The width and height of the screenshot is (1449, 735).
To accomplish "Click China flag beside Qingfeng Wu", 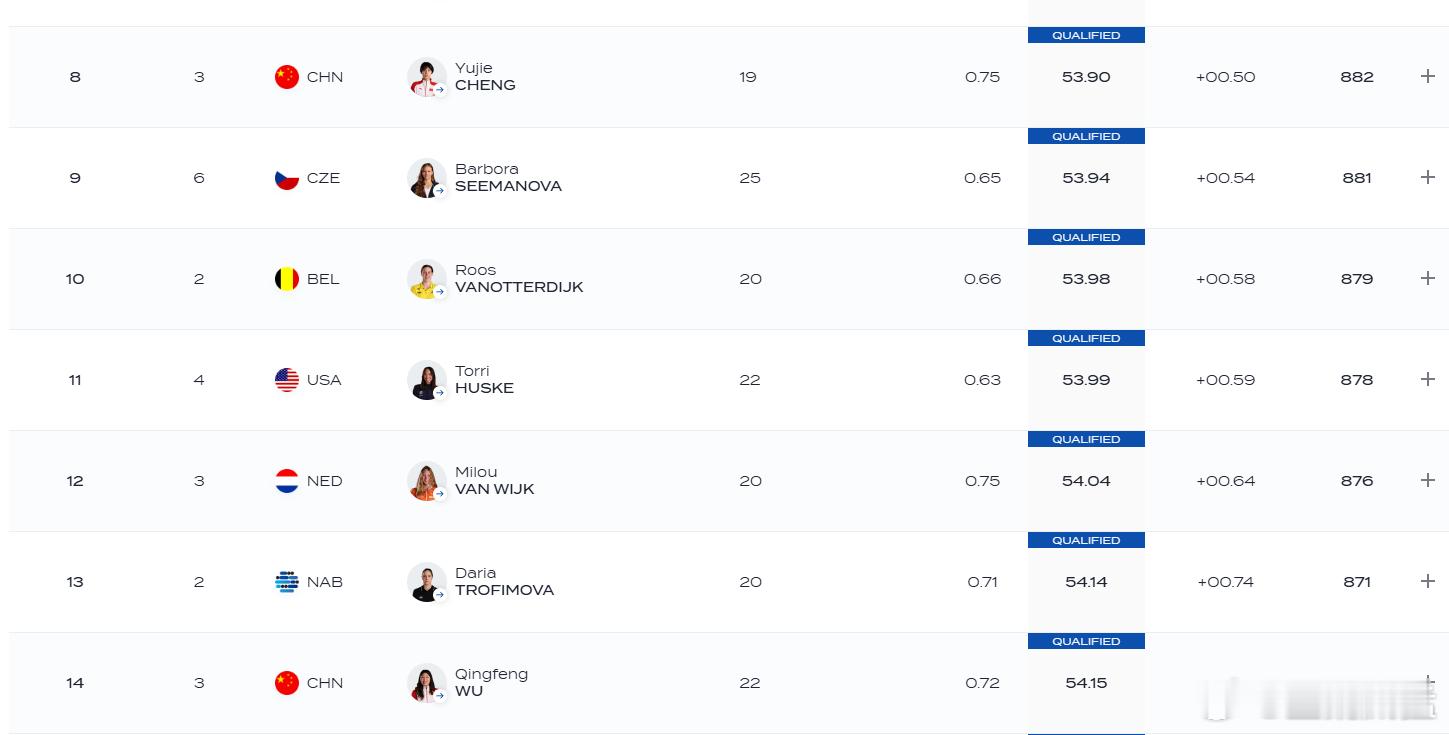I will point(287,683).
